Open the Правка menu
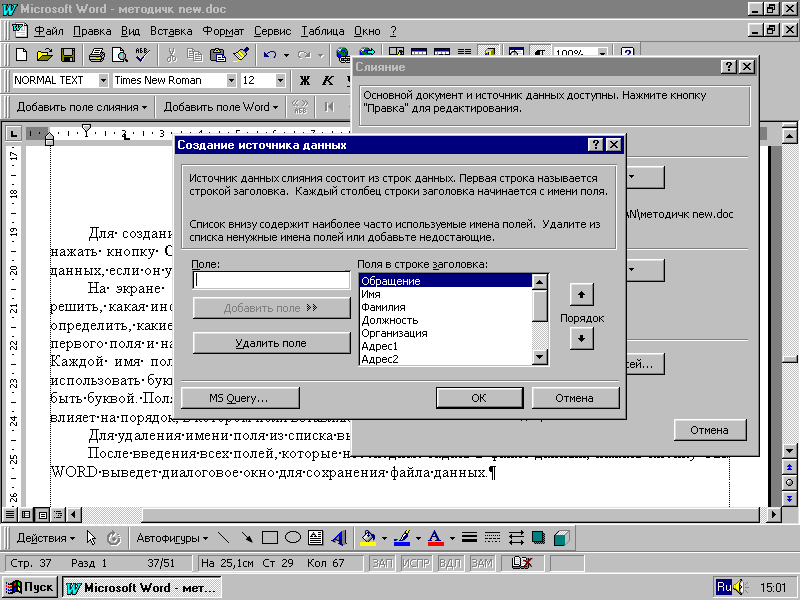Viewport: 800px width, 600px height. 92,32
